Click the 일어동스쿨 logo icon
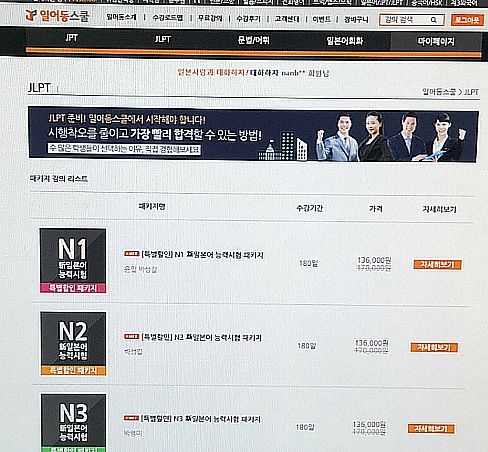 [x=31, y=15]
